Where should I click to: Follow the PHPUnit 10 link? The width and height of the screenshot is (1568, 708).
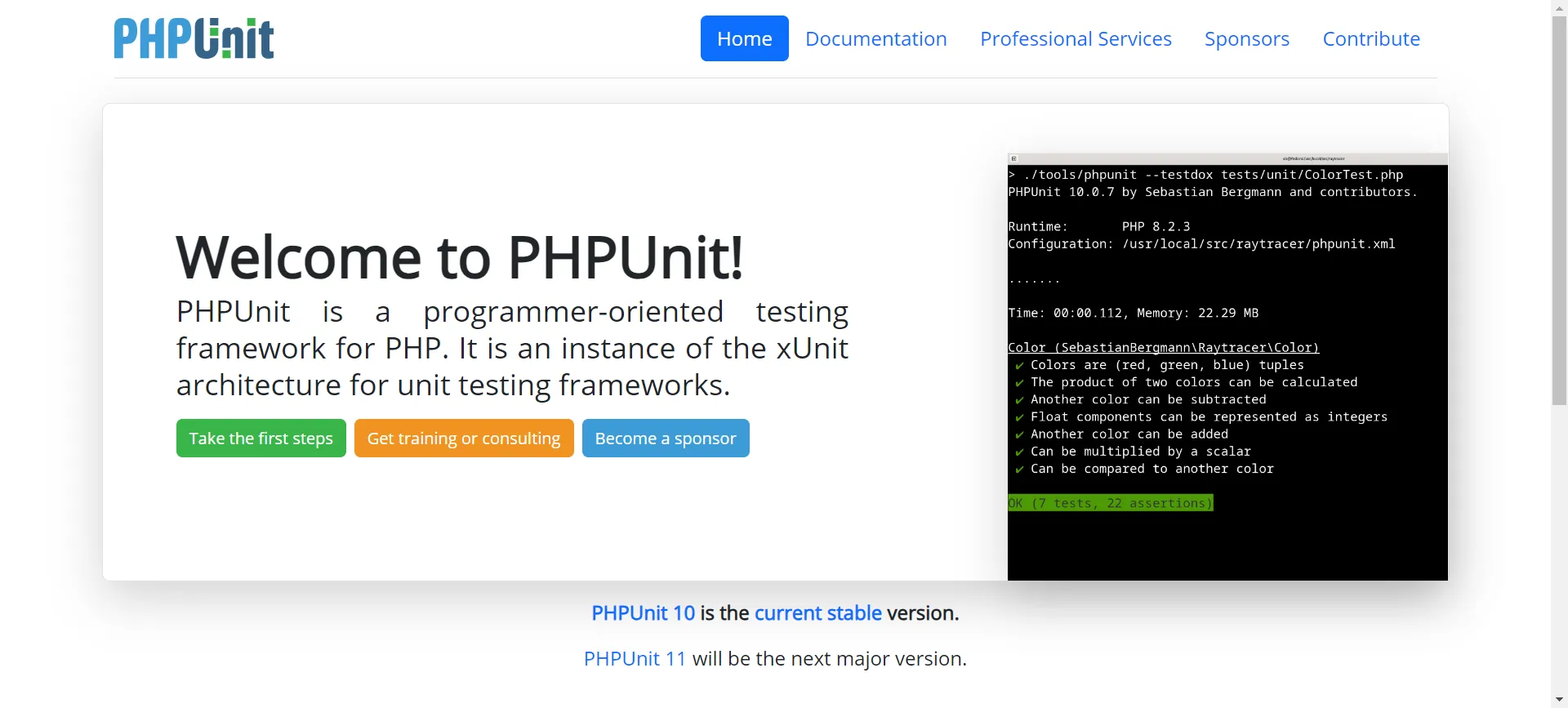coord(643,613)
